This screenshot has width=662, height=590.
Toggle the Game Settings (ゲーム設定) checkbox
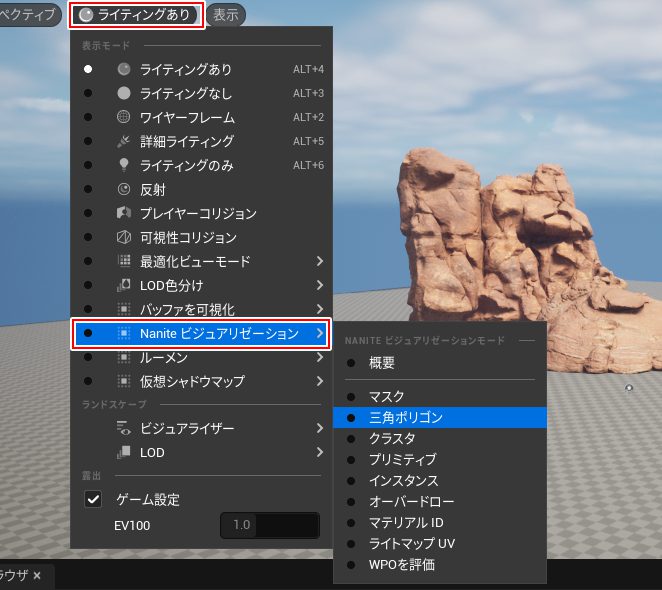[93, 499]
